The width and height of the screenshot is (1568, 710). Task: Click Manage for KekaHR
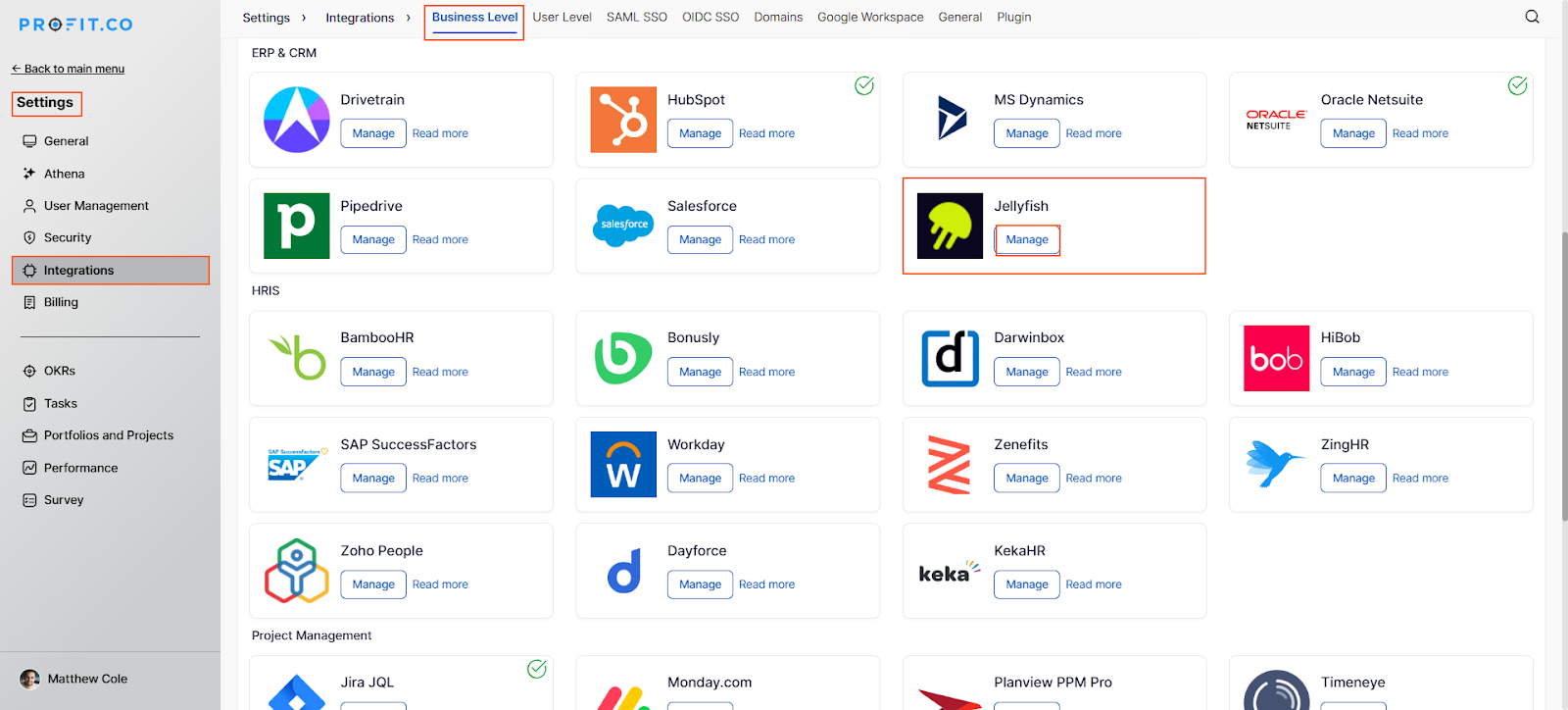(1027, 584)
